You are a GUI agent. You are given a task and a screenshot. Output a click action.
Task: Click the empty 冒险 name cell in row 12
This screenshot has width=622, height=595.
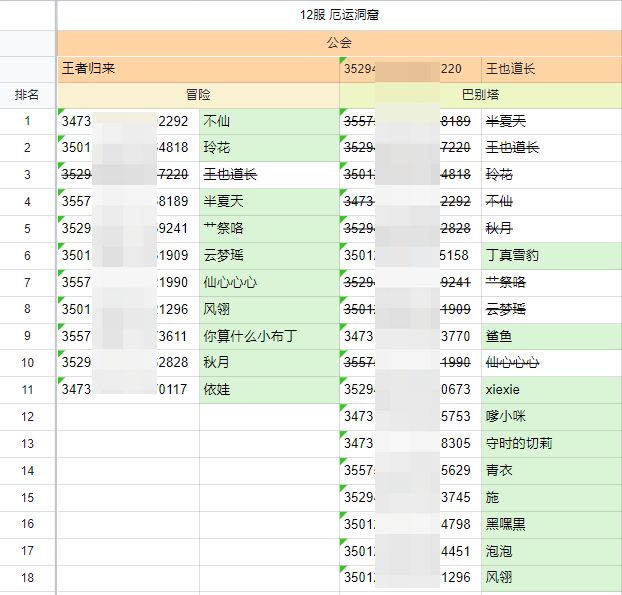coord(269,417)
